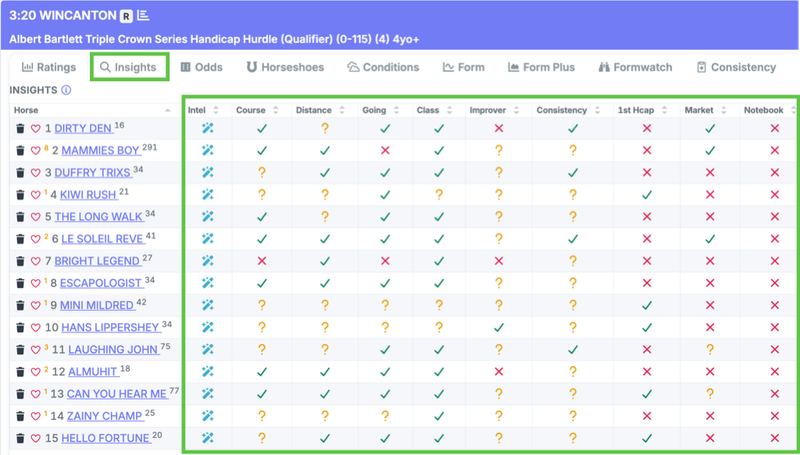
Task: Intel wand for Can You Hear Me
Action: click(208, 393)
